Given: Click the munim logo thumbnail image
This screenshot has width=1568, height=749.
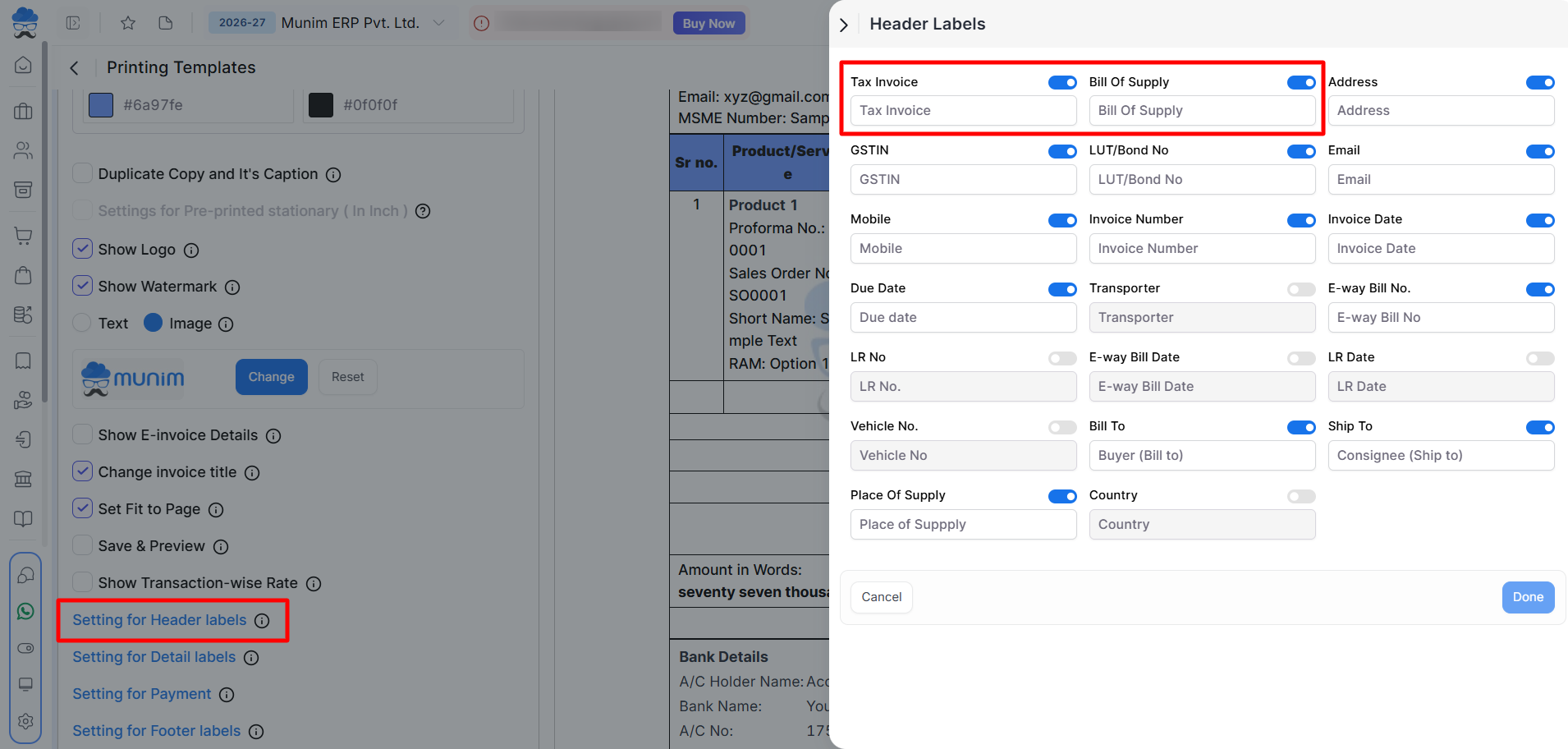Looking at the screenshot, I should (133, 379).
